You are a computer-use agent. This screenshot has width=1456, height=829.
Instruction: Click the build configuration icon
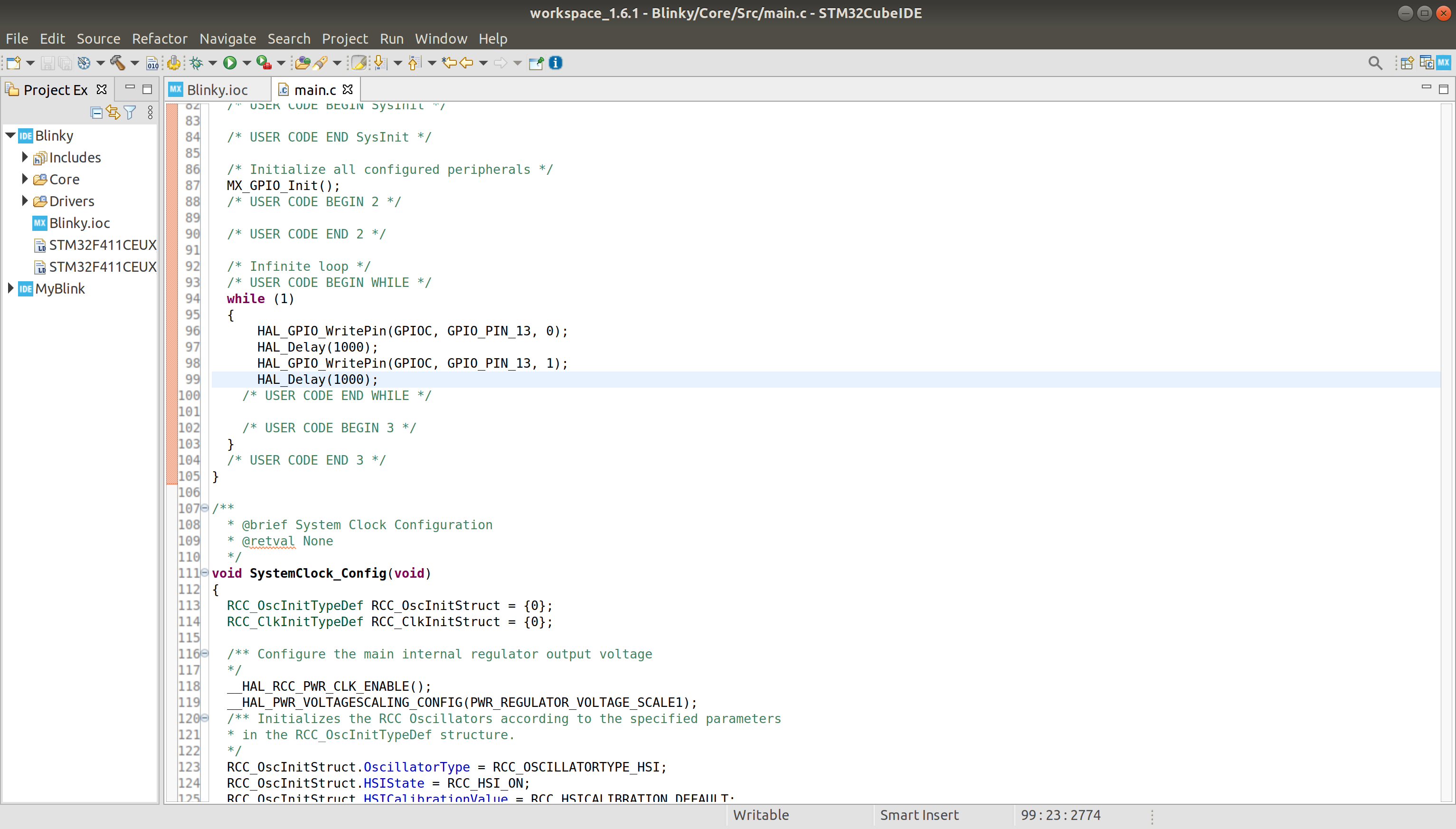pyautogui.click(x=84, y=63)
